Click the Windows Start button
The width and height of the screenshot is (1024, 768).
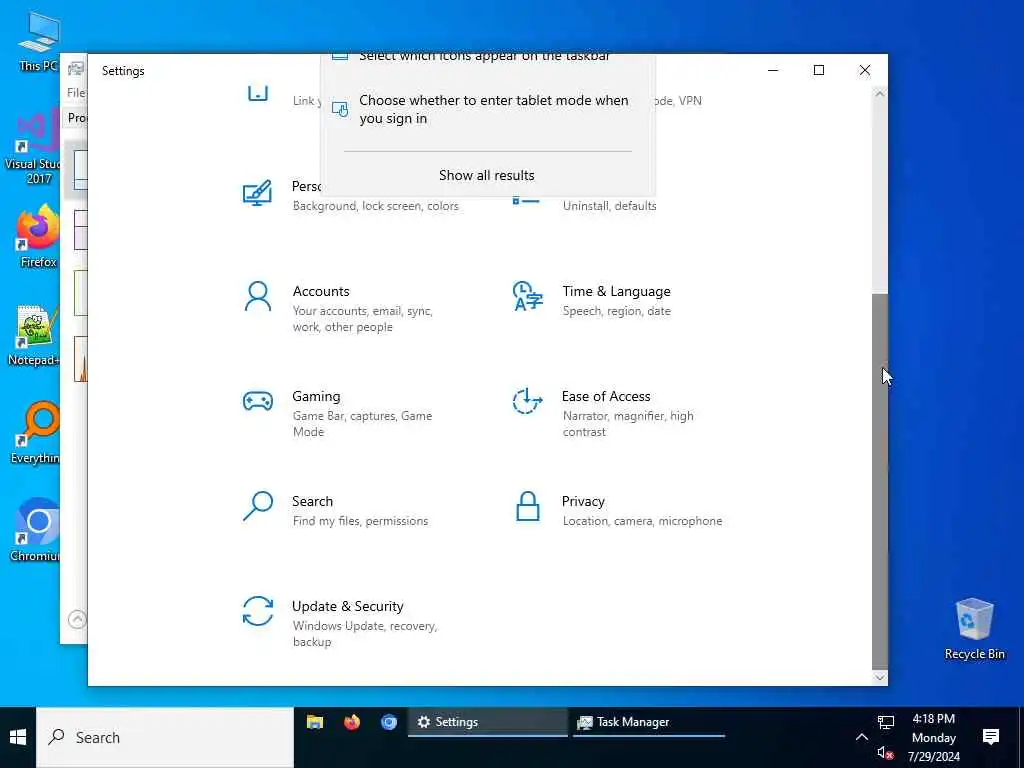click(18, 737)
